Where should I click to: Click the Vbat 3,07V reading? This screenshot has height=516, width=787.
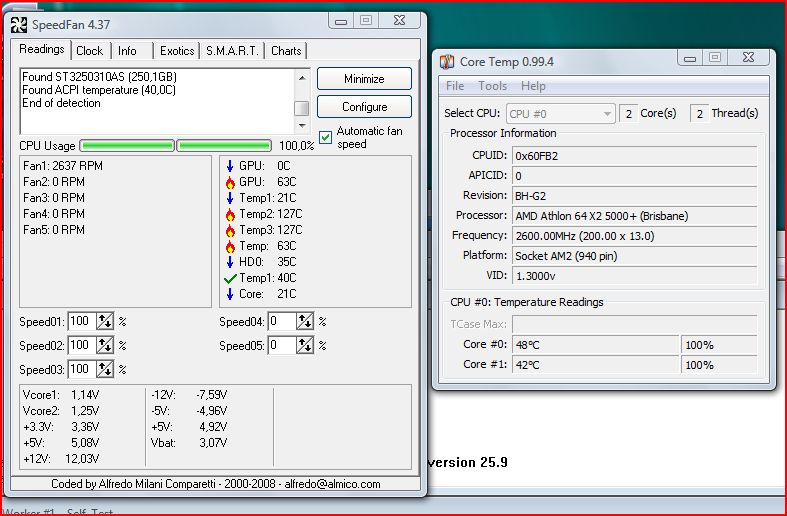[189, 443]
